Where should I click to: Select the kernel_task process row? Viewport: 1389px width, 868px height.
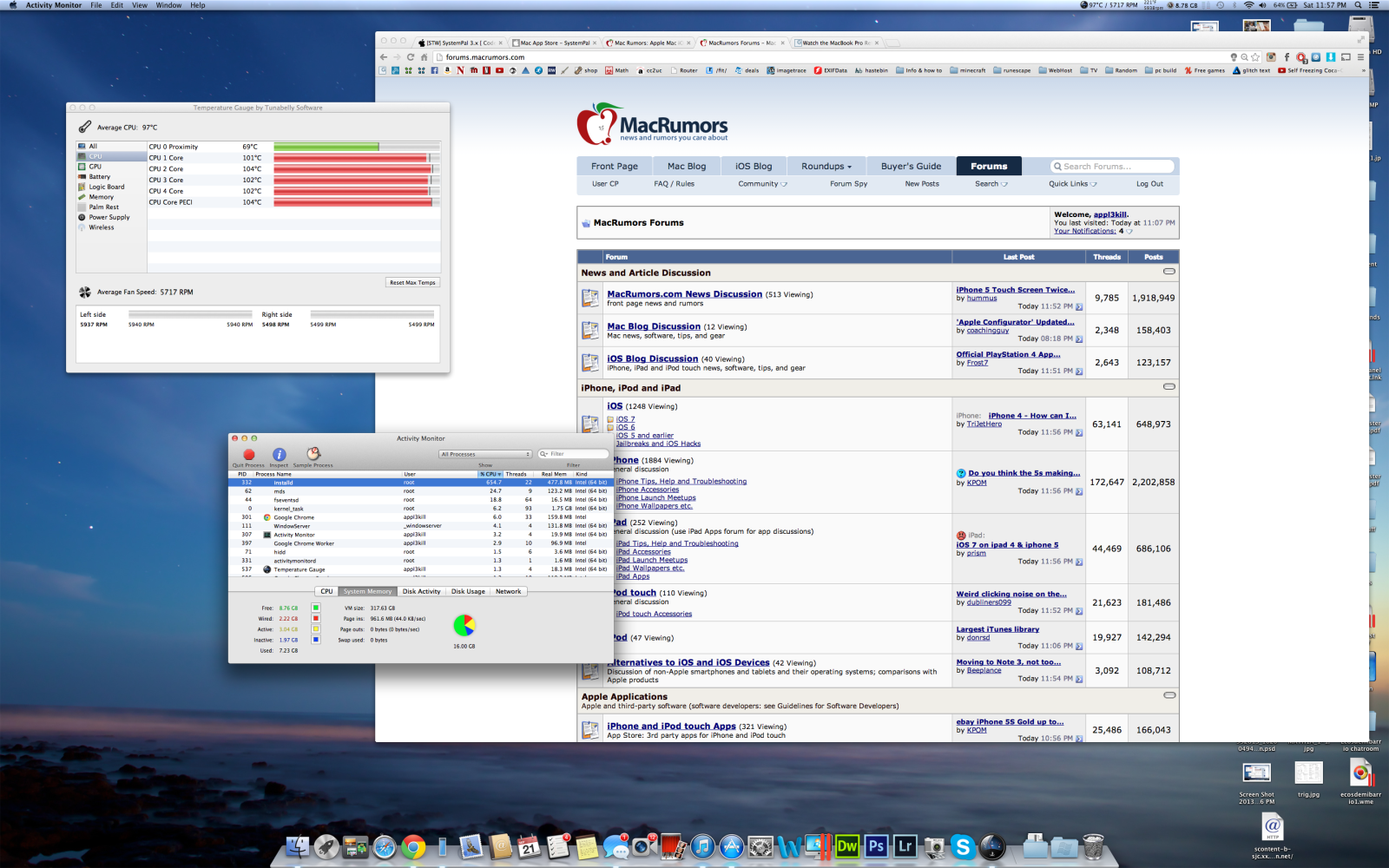click(x=420, y=509)
